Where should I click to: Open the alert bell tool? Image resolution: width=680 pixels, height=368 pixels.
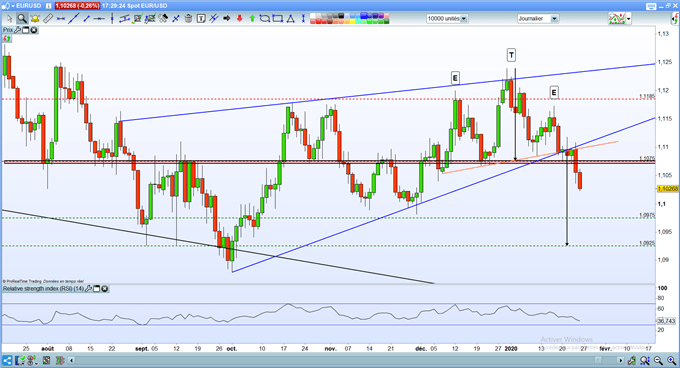pos(35,19)
